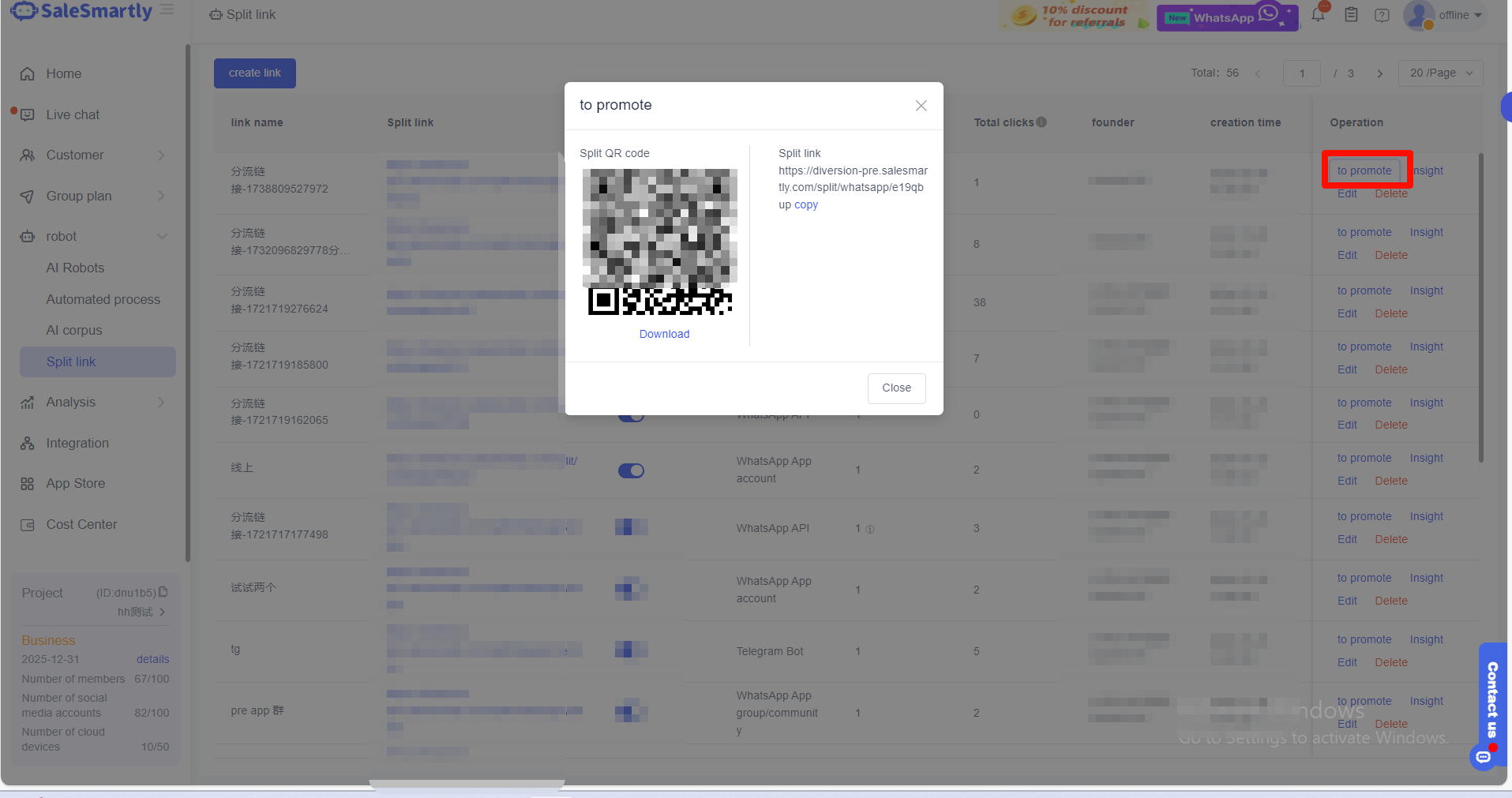The height and width of the screenshot is (798, 1512).
Task: Click to promote for the tg link
Action: coord(1364,639)
